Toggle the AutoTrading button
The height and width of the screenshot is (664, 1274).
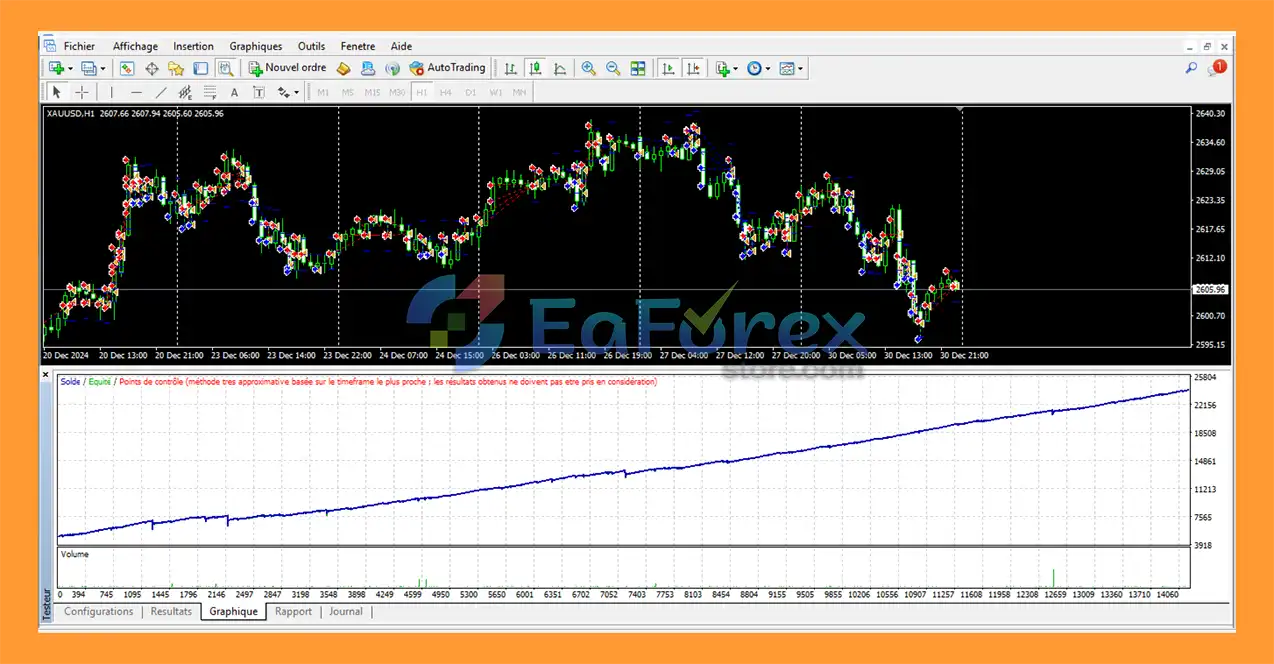click(x=447, y=68)
